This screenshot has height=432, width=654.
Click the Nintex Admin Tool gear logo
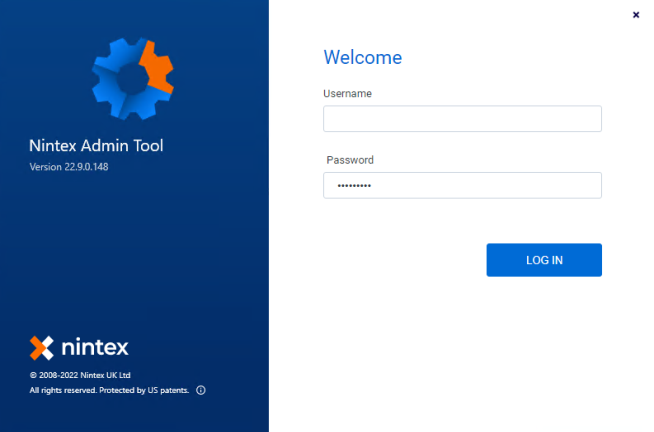coord(133,79)
